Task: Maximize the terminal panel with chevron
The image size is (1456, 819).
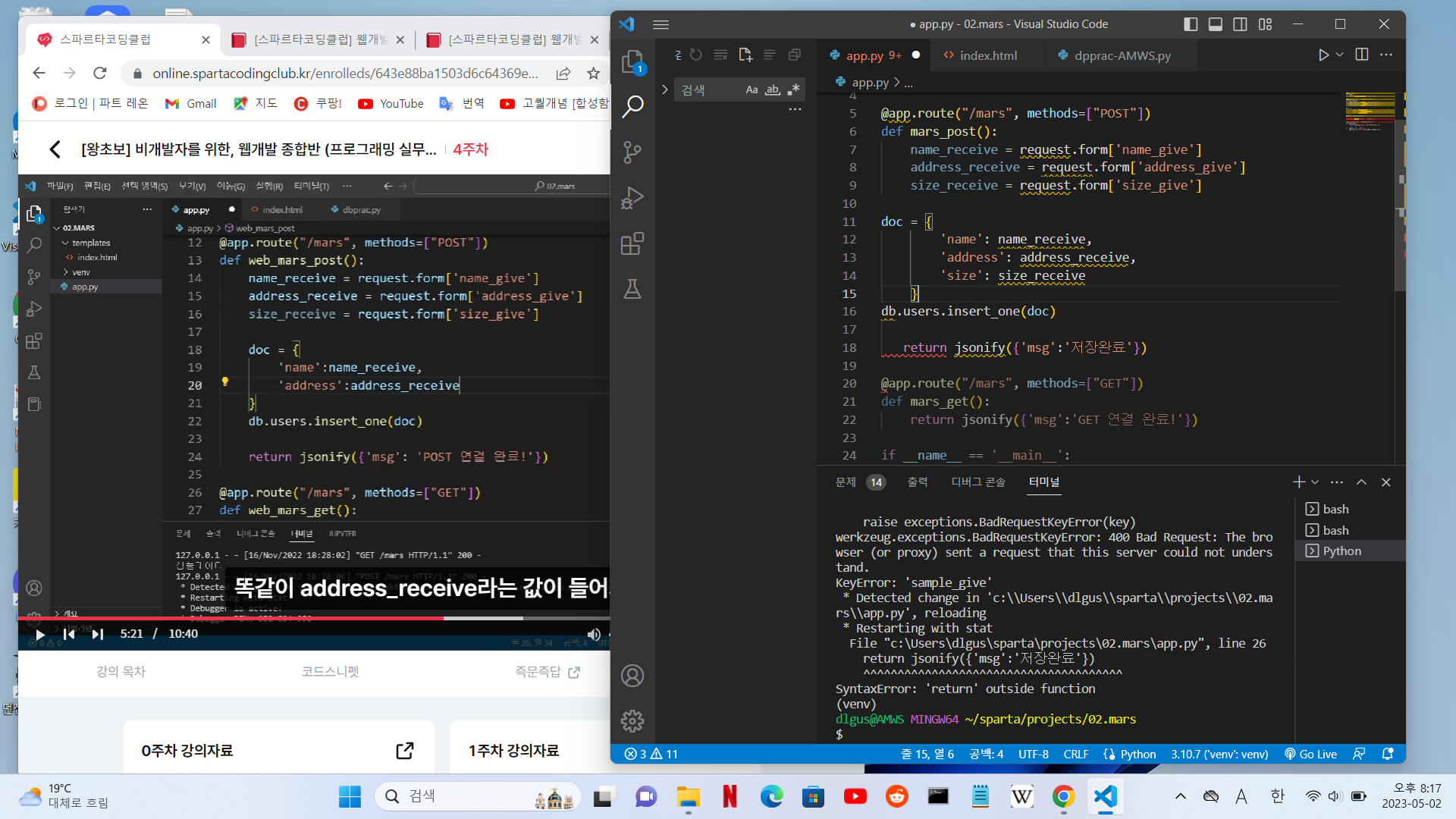Action: [x=1361, y=482]
